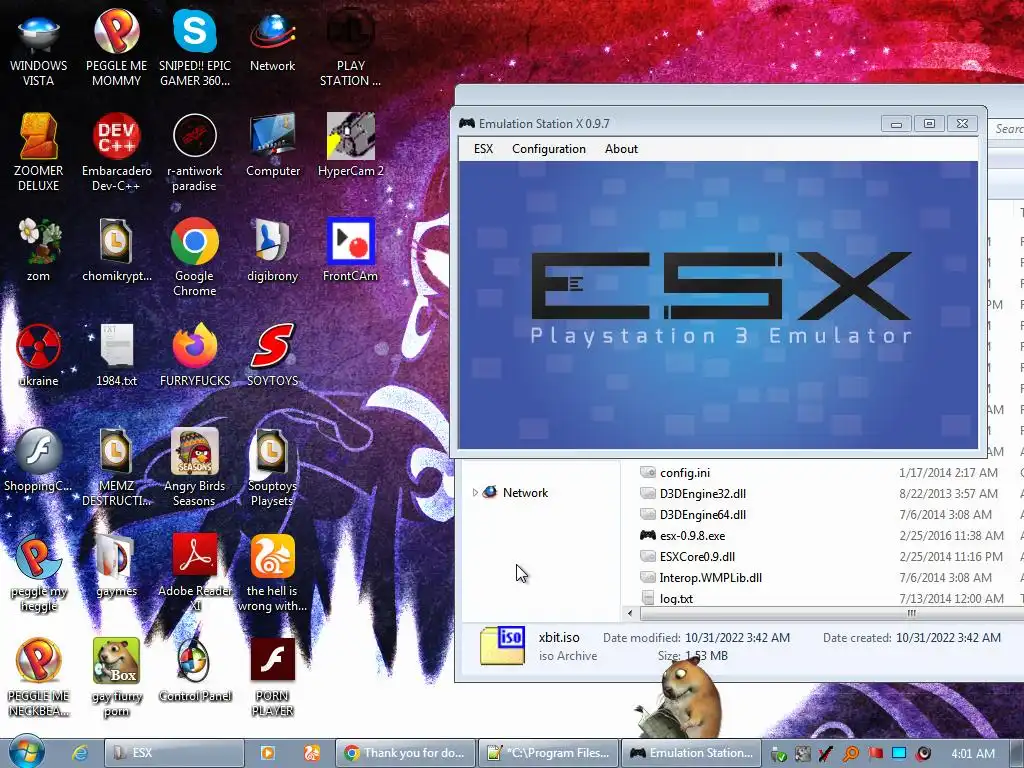This screenshot has height=768, width=1024.
Task: Open the Configuration menu
Action: point(549,149)
